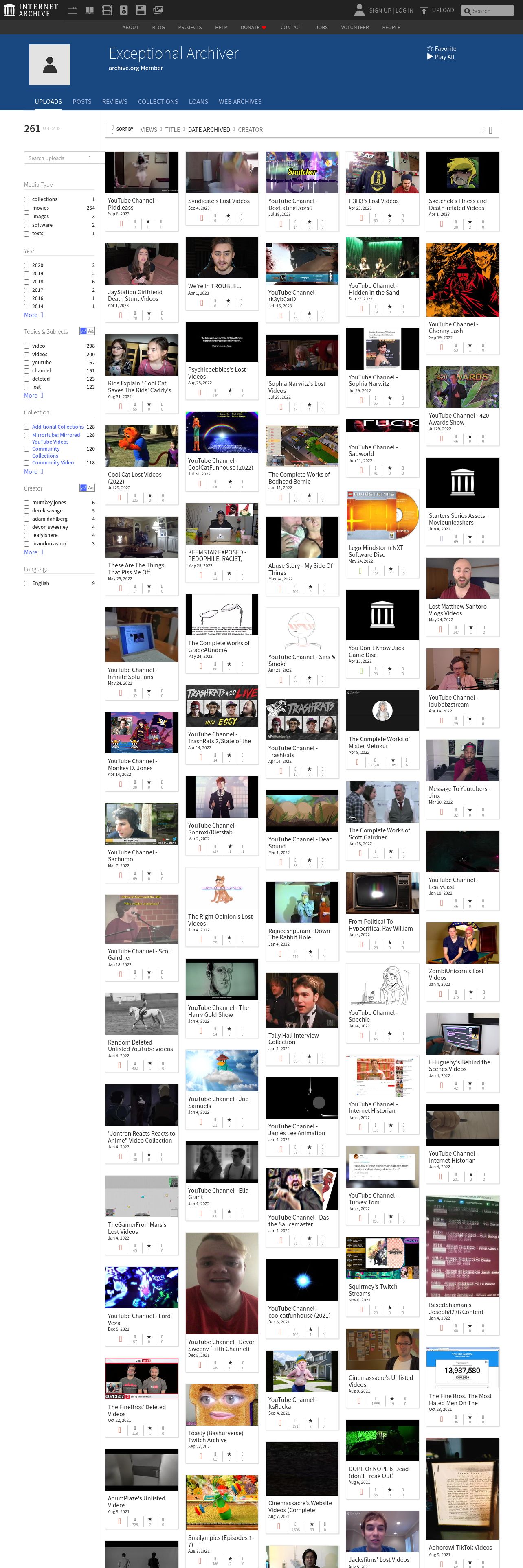Screen dimensions: 523x1568
Task: Open the Texts book icon in top bar
Action: coord(90,10)
